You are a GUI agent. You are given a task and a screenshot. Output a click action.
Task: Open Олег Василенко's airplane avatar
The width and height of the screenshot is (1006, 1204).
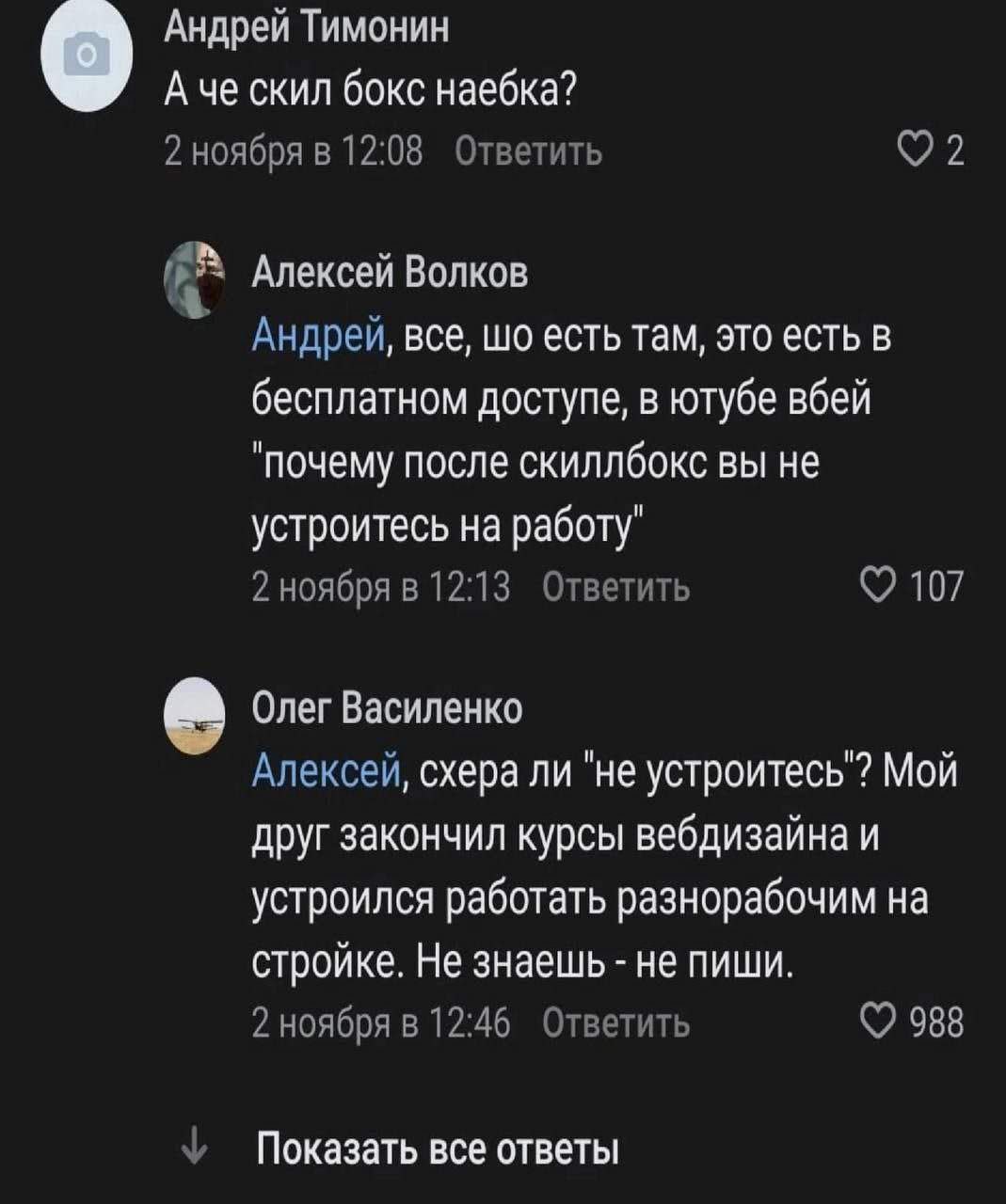click(197, 714)
